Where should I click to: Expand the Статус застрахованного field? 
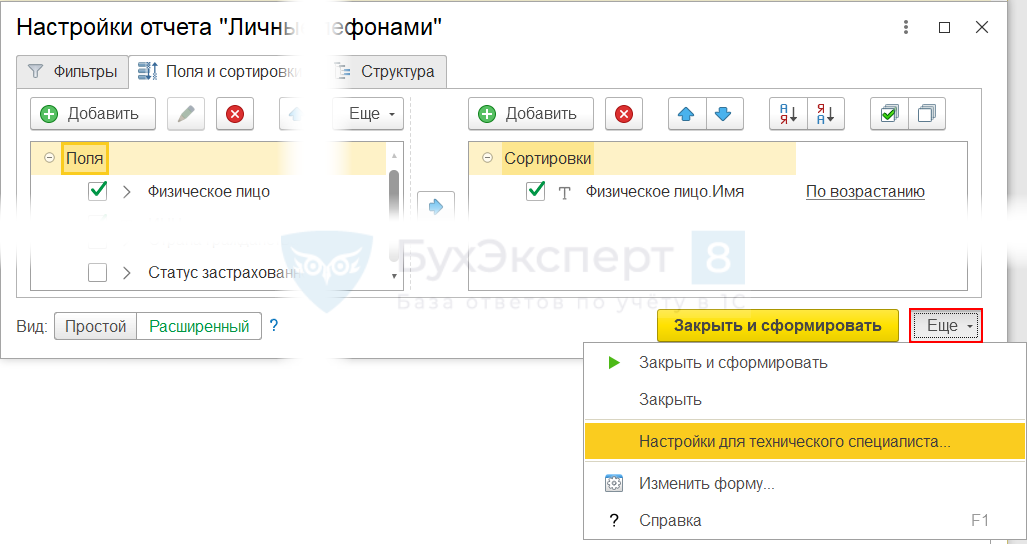coord(126,273)
